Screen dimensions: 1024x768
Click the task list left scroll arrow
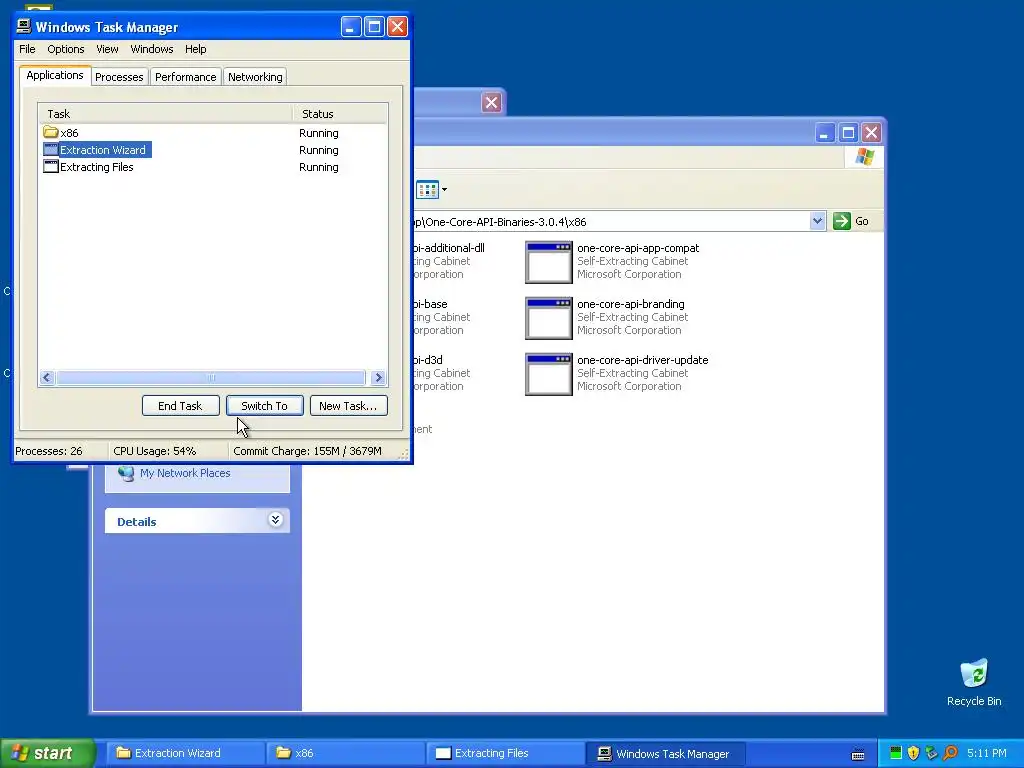point(47,377)
